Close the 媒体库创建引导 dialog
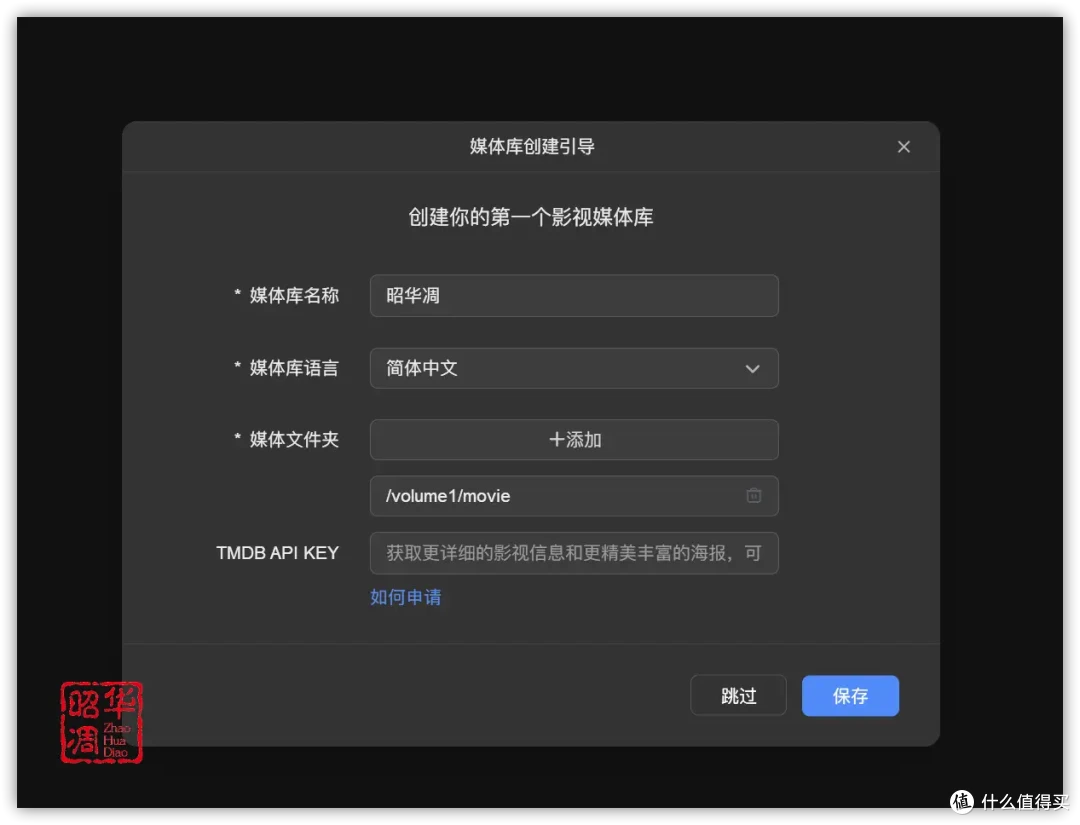The width and height of the screenshot is (1080, 825). [x=904, y=147]
